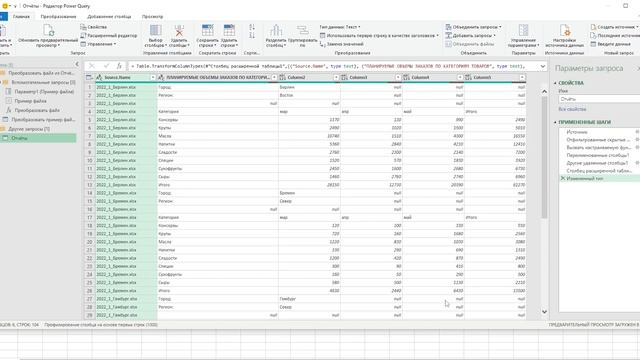Sort descending with the Z-A icon
Viewport: 640px width, 360px height.
[x=252, y=36]
